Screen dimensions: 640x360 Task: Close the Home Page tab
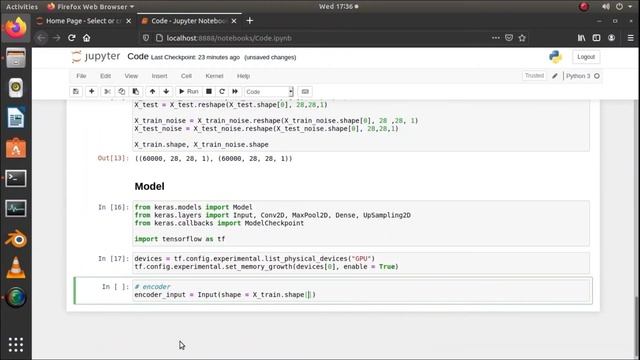pos(129,21)
